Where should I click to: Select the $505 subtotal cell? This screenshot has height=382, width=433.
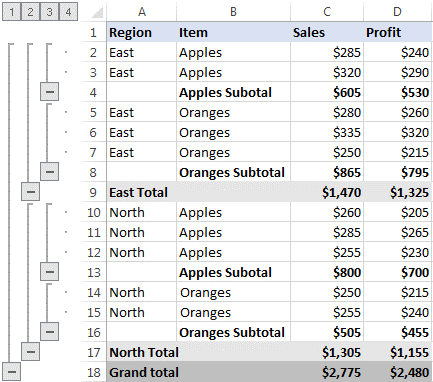coord(327,332)
